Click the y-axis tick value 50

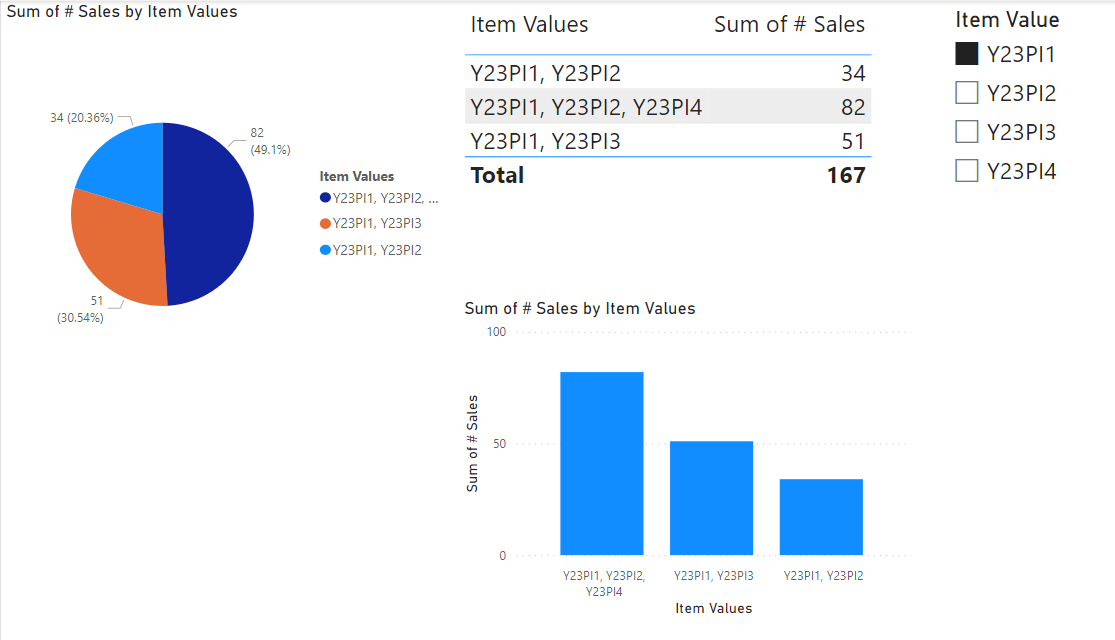point(499,444)
